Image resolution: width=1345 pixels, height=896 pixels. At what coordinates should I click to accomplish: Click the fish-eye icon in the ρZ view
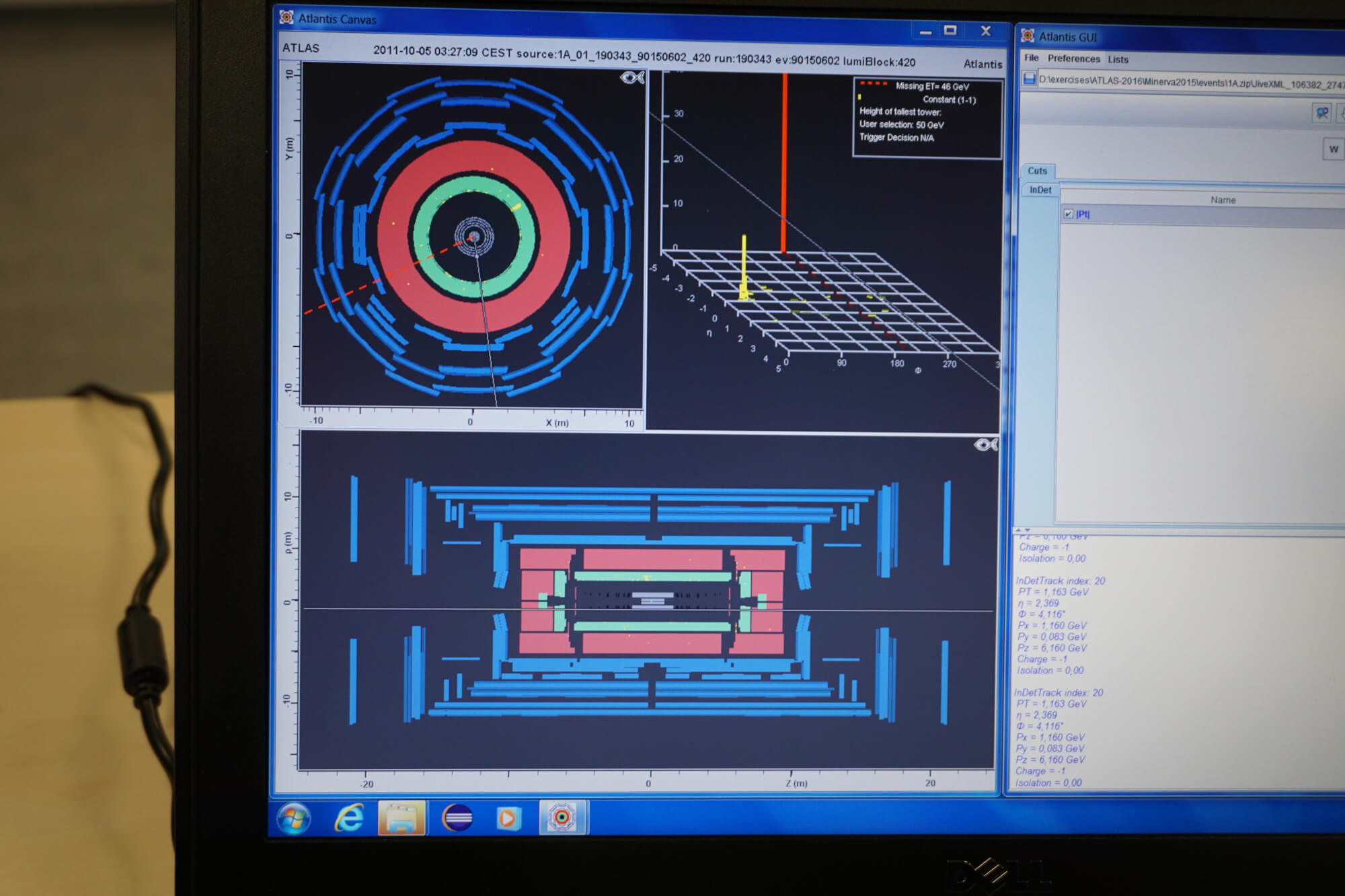tap(985, 444)
